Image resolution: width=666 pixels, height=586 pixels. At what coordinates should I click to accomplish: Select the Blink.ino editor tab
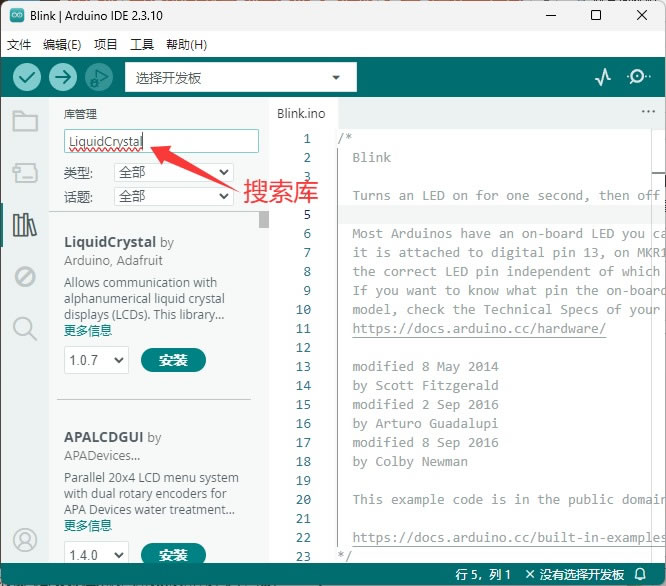(x=301, y=113)
